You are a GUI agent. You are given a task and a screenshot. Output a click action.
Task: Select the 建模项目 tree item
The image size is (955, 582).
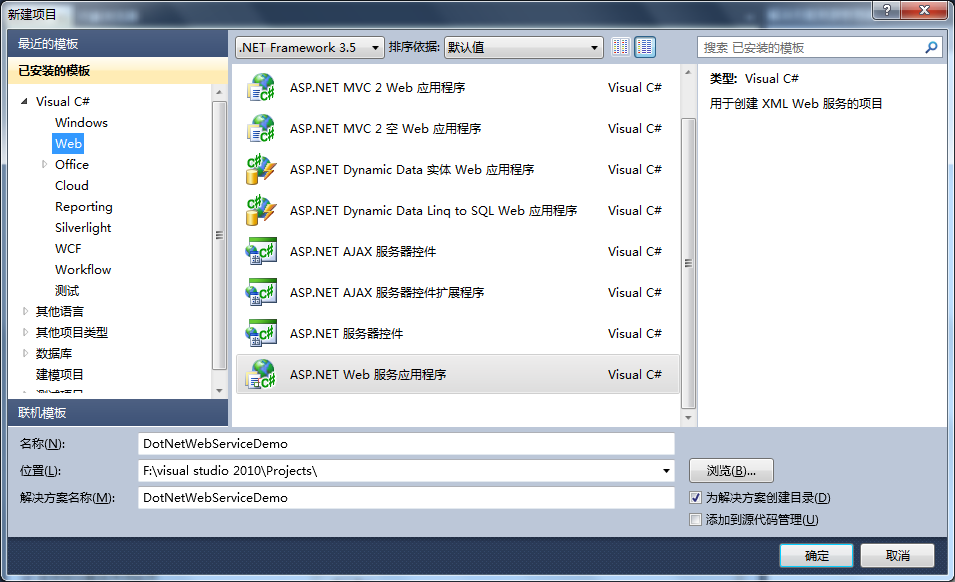tap(59, 374)
